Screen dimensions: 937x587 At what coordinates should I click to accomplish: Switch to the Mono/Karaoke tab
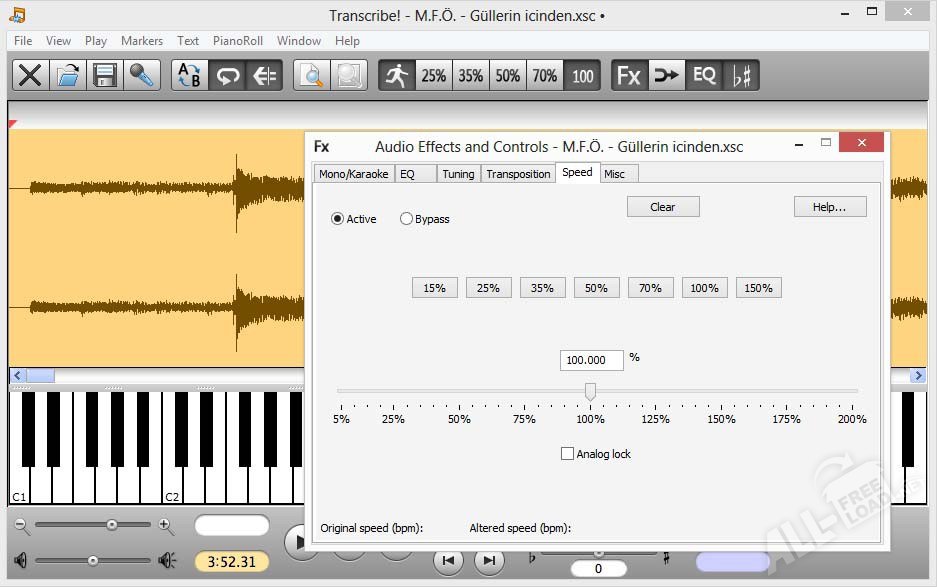pyautogui.click(x=353, y=174)
